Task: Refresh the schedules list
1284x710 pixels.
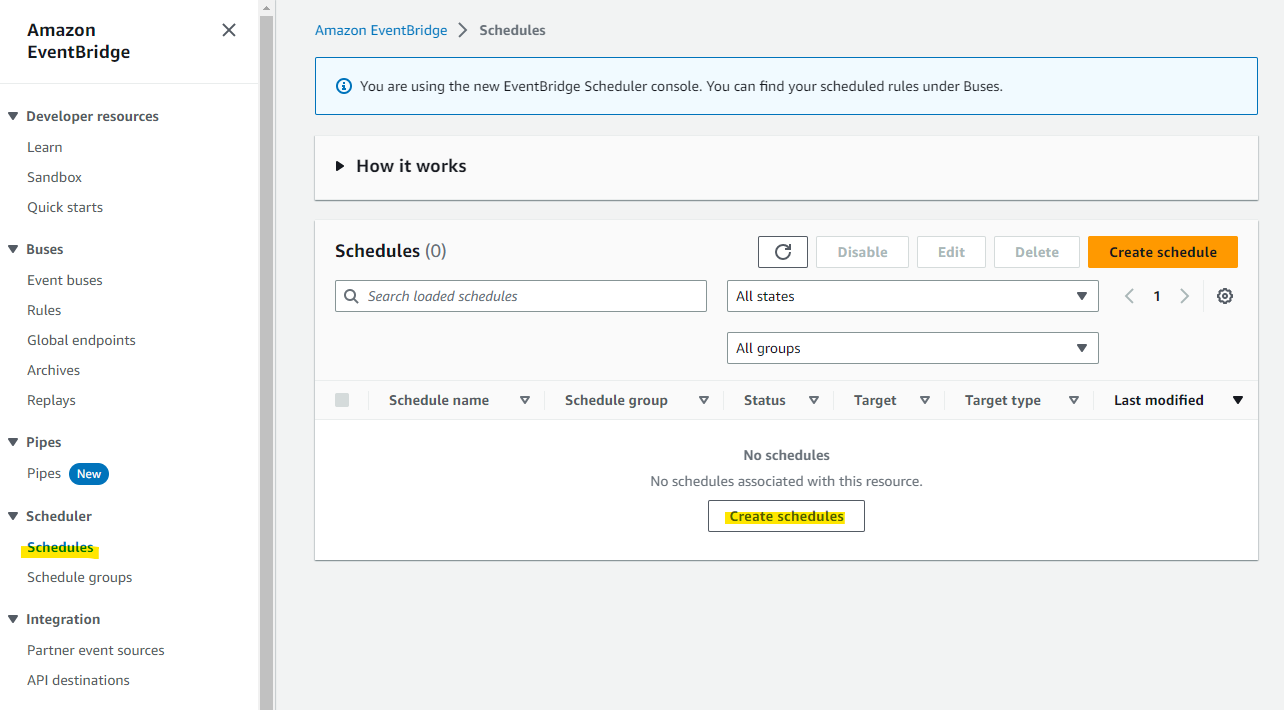Action: 783,252
